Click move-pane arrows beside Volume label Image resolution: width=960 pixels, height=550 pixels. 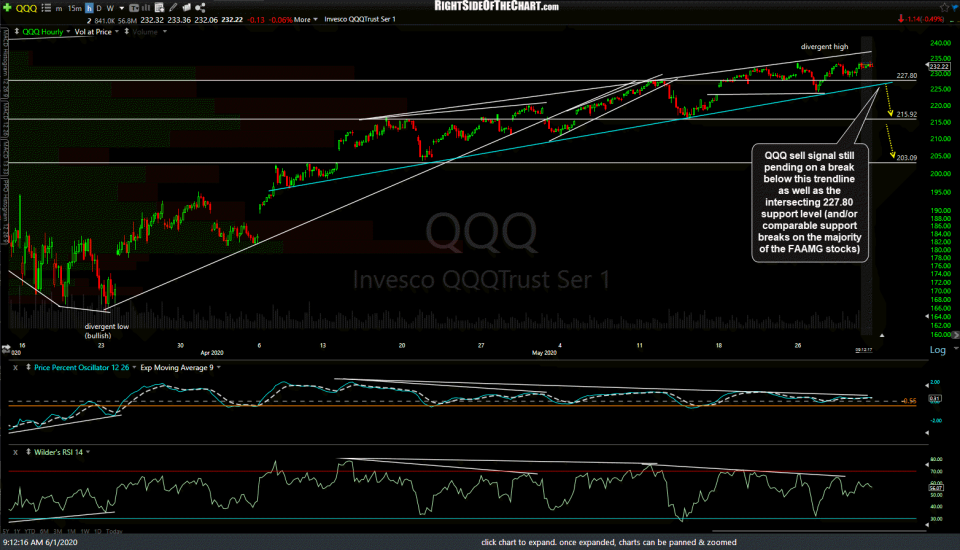click(127, 31)
